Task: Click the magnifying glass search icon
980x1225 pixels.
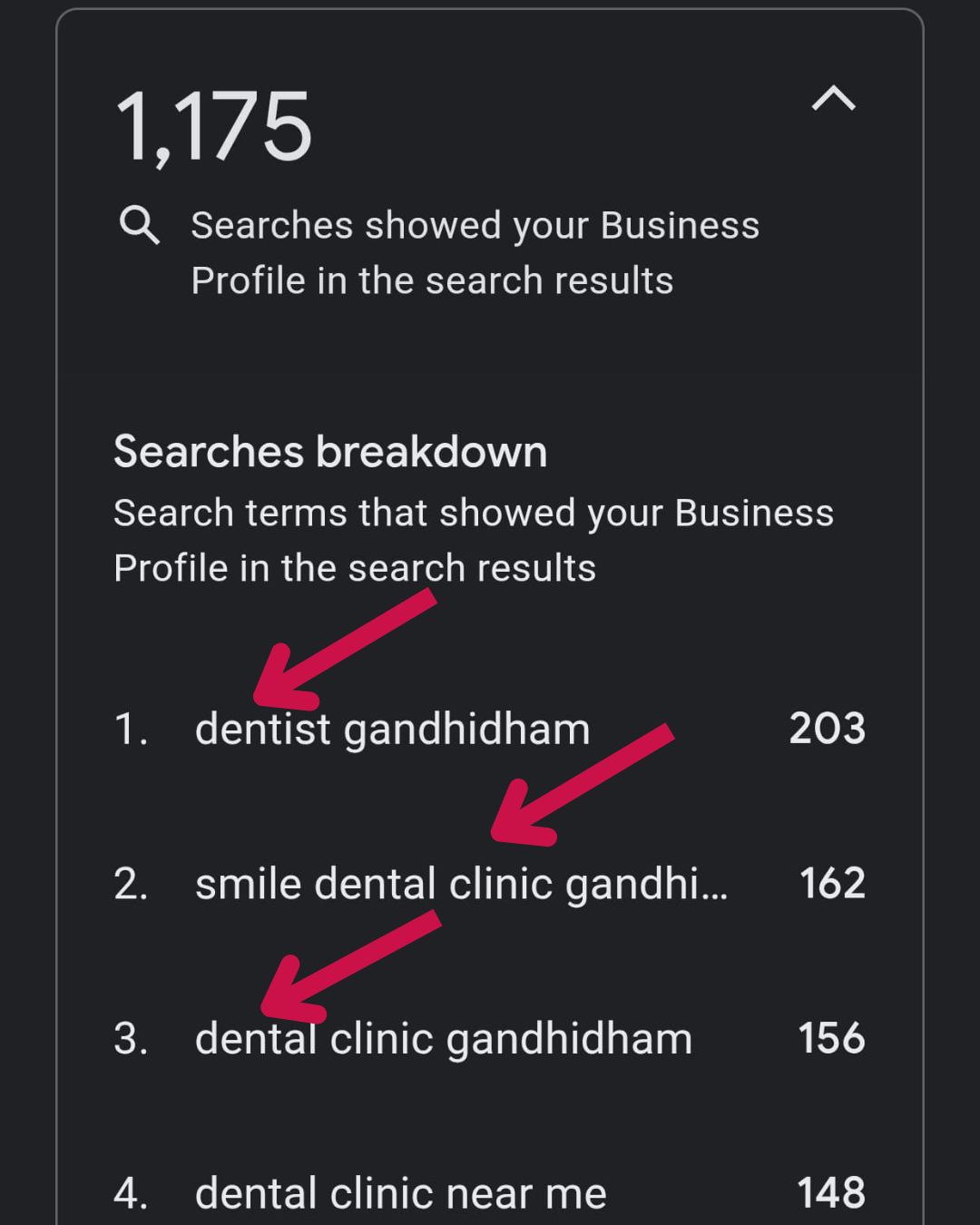Action: 140,225
